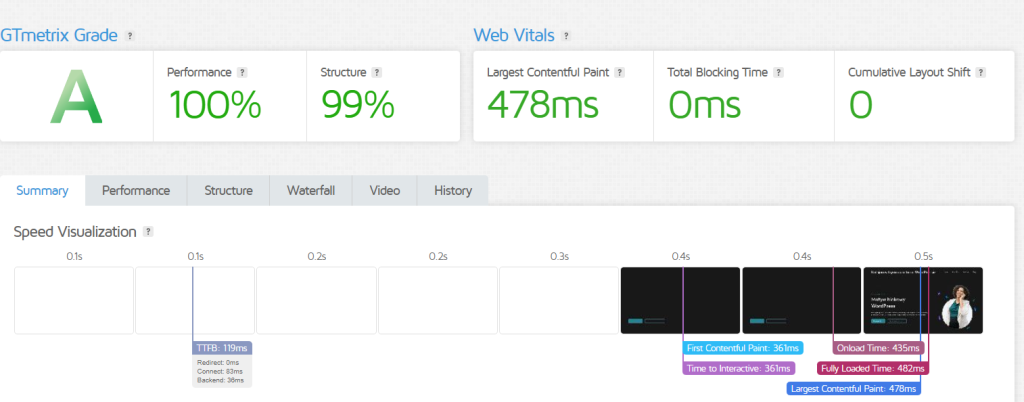Click Total Blocking Time help icon

778,72
